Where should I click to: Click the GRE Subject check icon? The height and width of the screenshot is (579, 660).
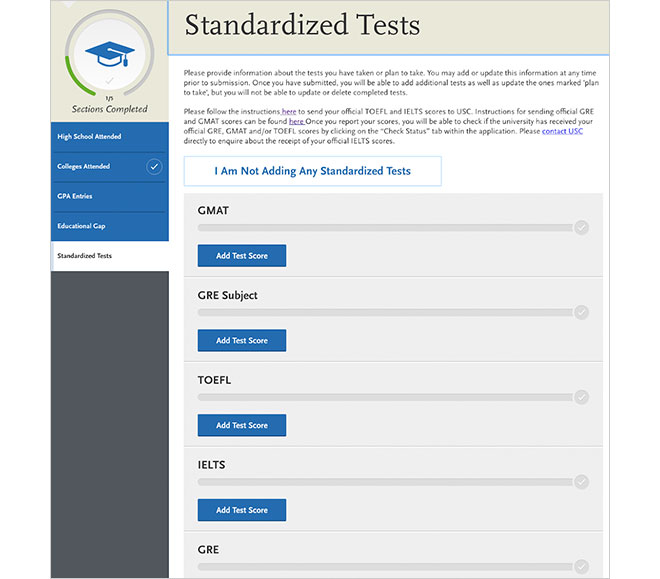pos(582,313)
